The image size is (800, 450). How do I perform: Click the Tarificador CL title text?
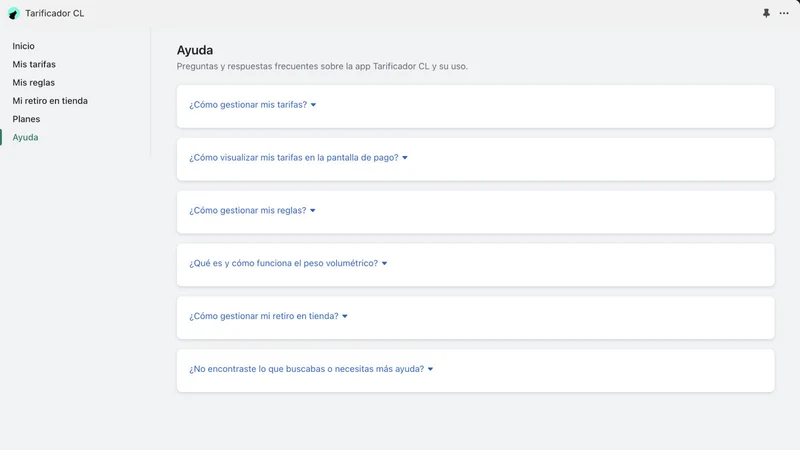click(x=55, y=13)
